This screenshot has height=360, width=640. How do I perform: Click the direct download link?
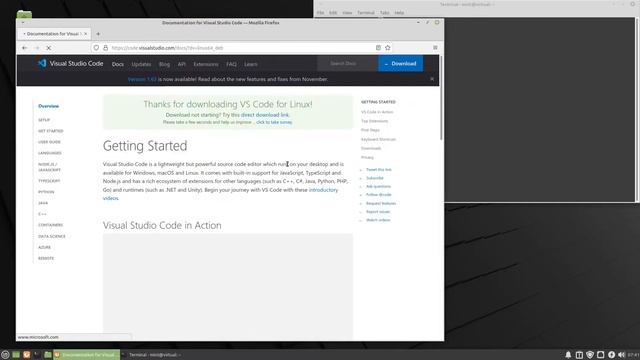264,115
